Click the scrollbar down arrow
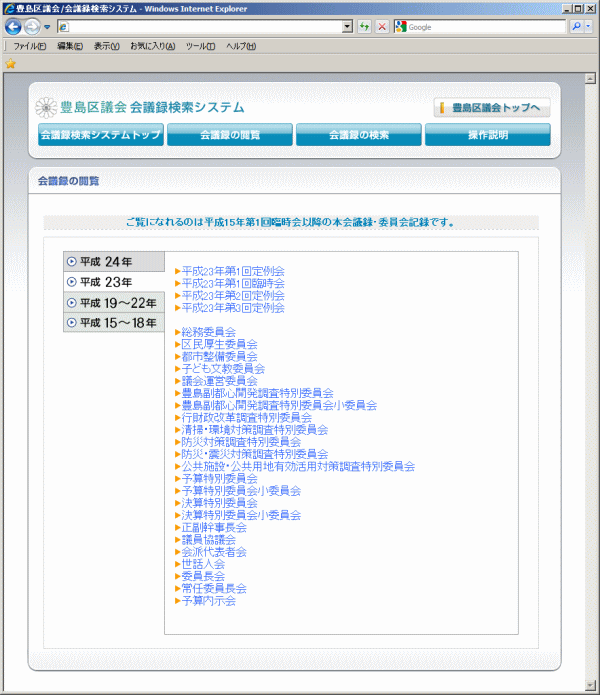This screenshot has width=600, height=695. tap(590, 685)
